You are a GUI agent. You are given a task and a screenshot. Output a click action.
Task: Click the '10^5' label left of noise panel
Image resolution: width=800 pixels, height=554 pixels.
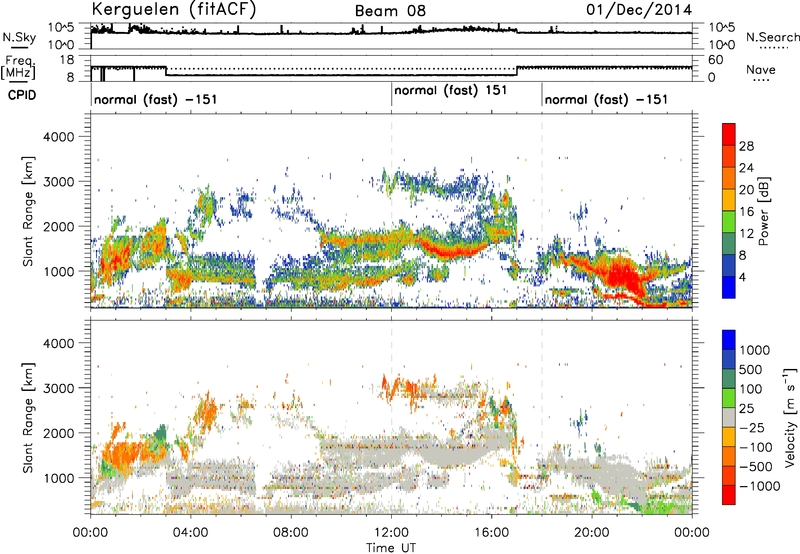tap(61, 27)
